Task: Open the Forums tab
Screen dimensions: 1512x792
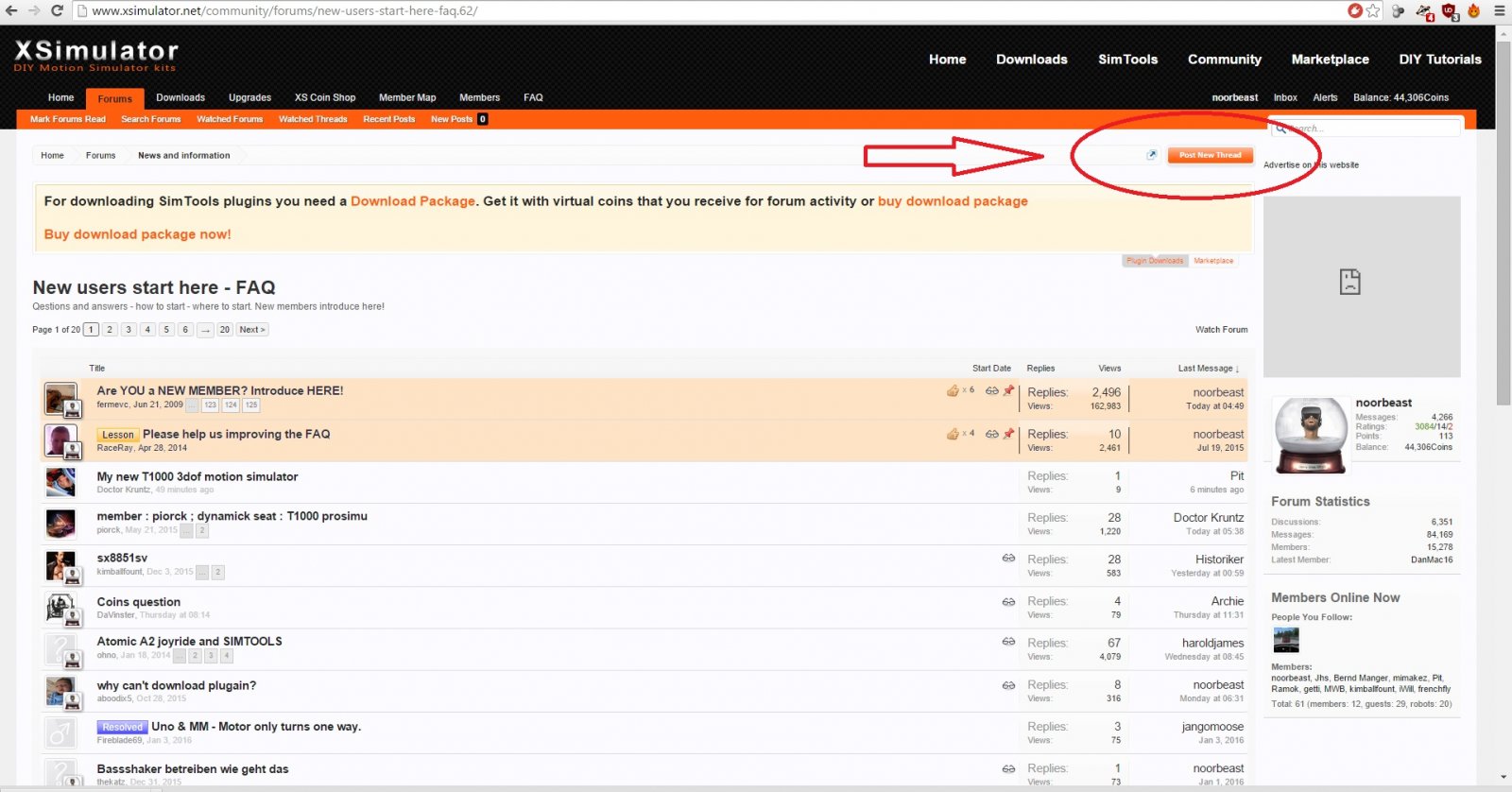Action: [115, 98]
